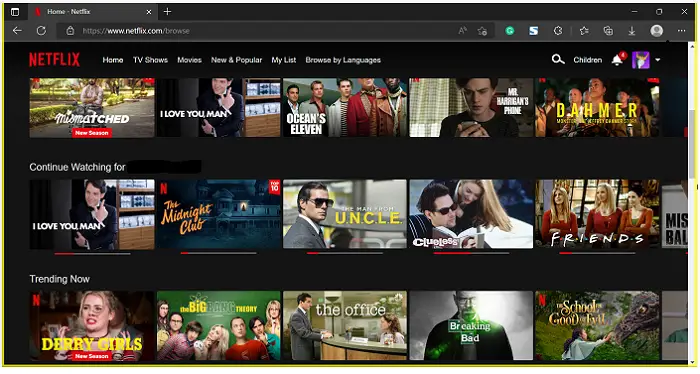
Task: Open Mismatched thumbnail
Action: click(92, 108)
